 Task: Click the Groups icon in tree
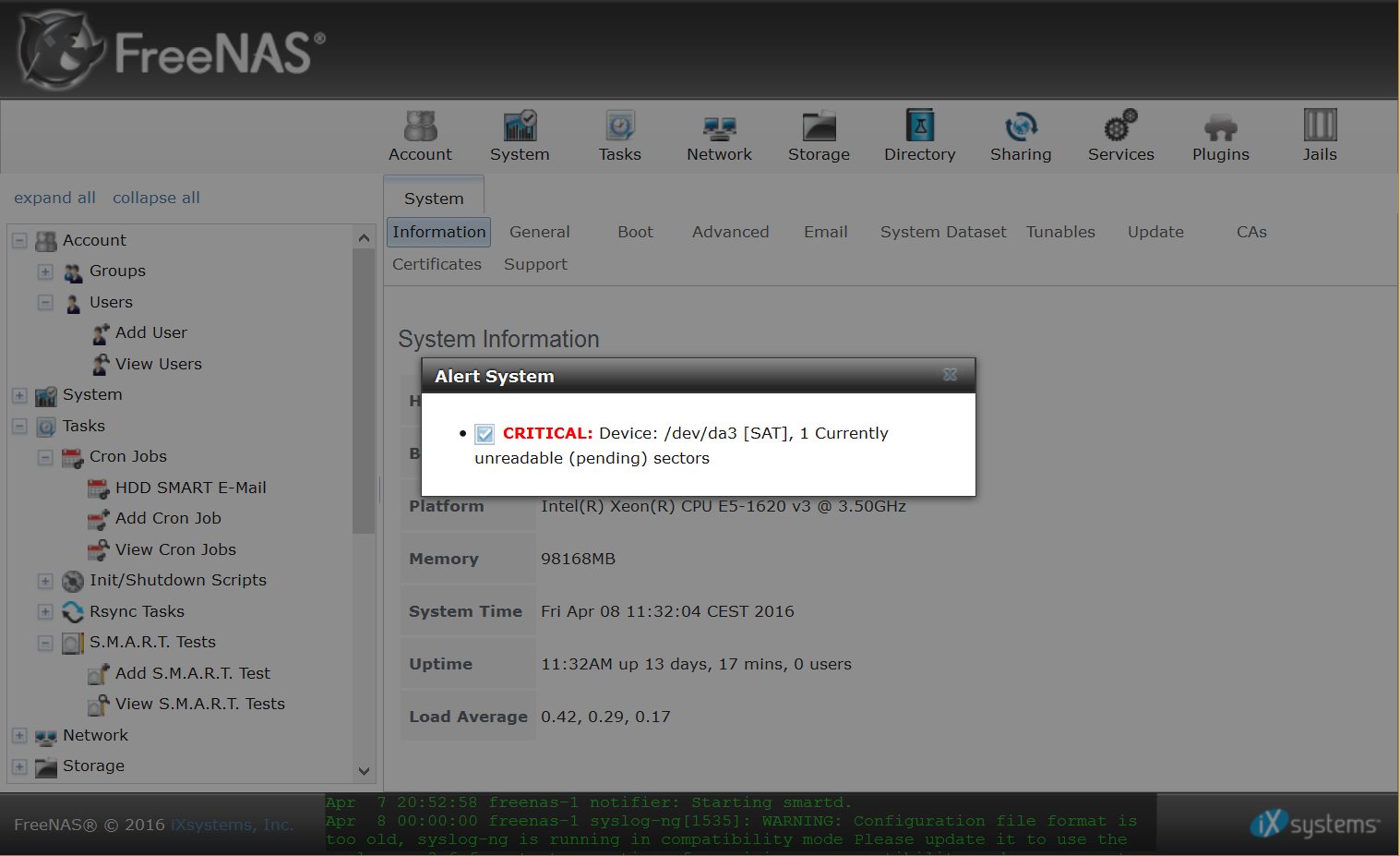73,271
